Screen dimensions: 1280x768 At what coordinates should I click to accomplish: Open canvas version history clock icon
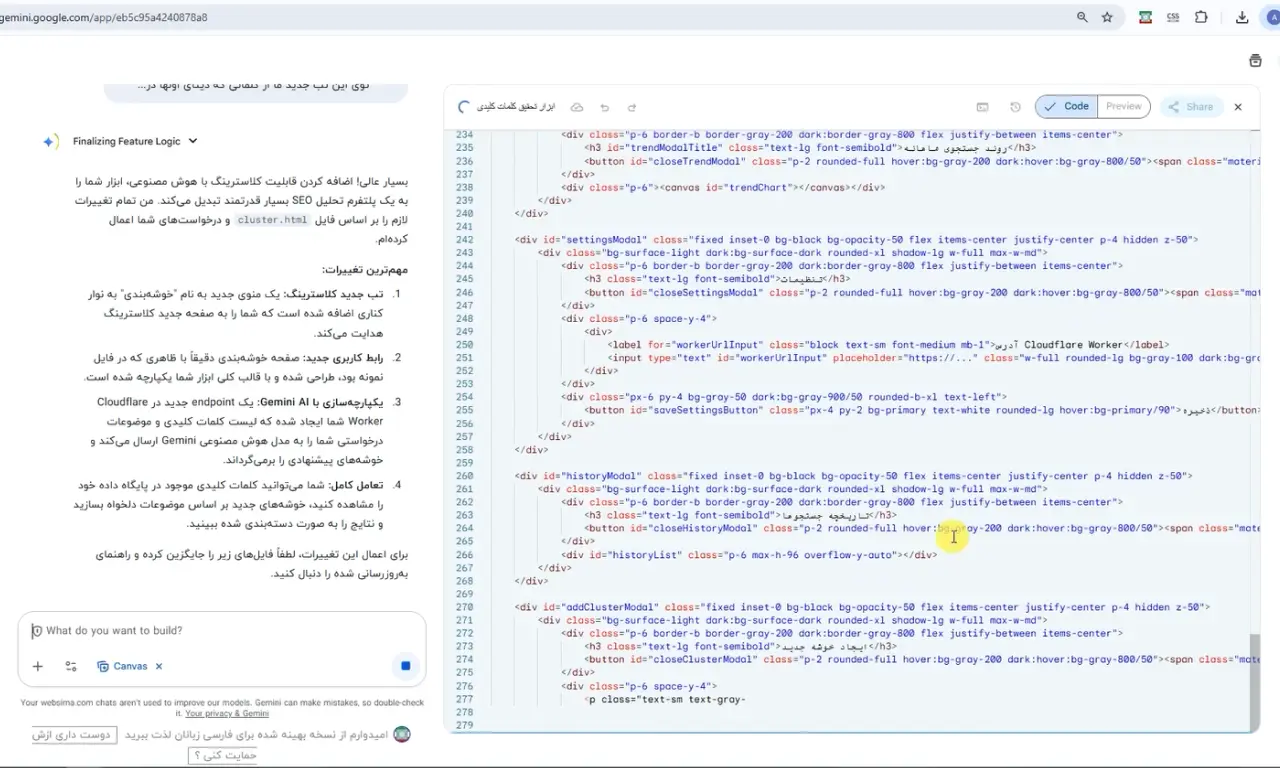click(x=1015, y=107)
